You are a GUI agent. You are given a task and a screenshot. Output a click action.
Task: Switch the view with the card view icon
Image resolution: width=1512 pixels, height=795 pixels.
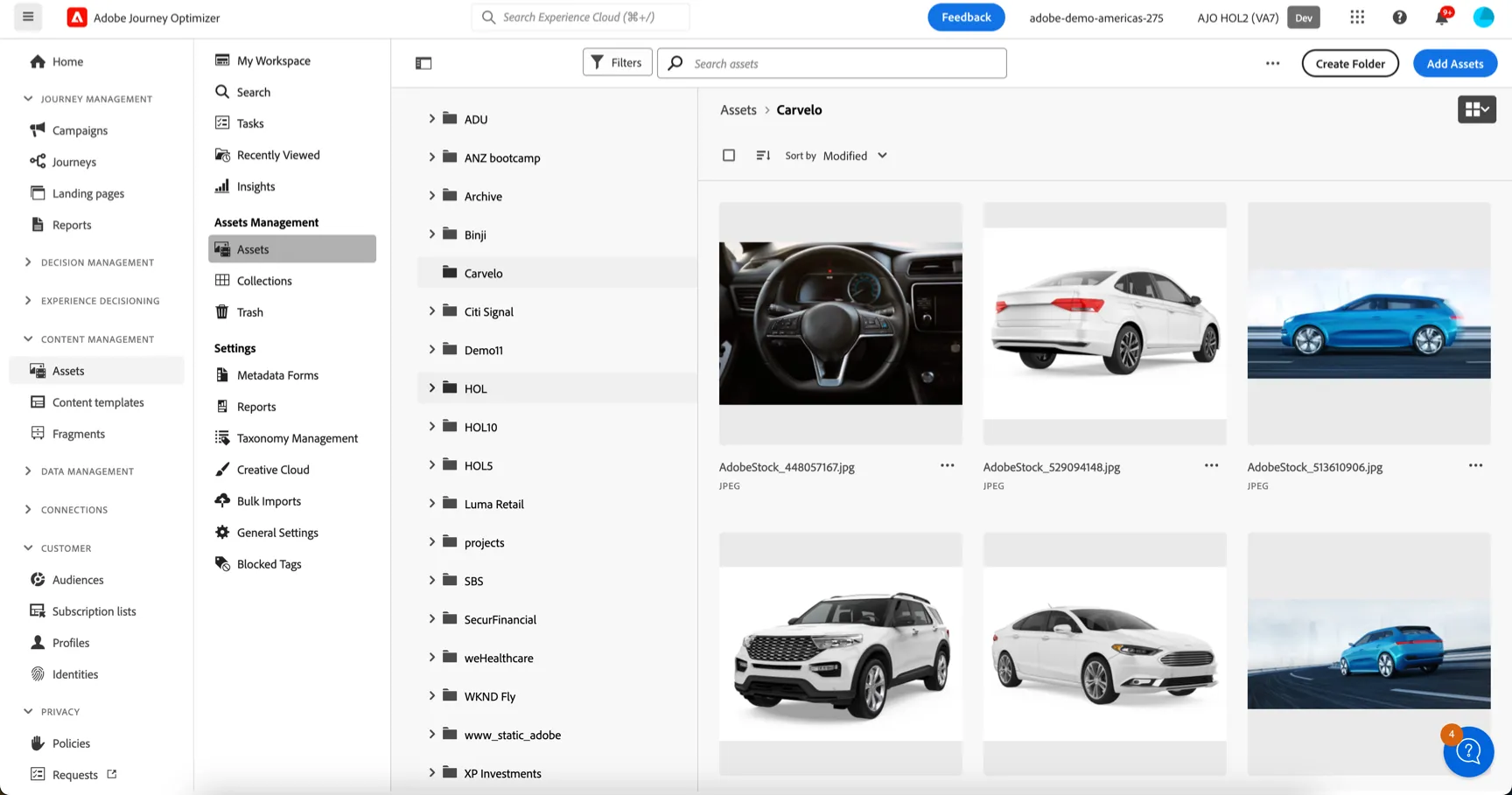pos(1476,109)
